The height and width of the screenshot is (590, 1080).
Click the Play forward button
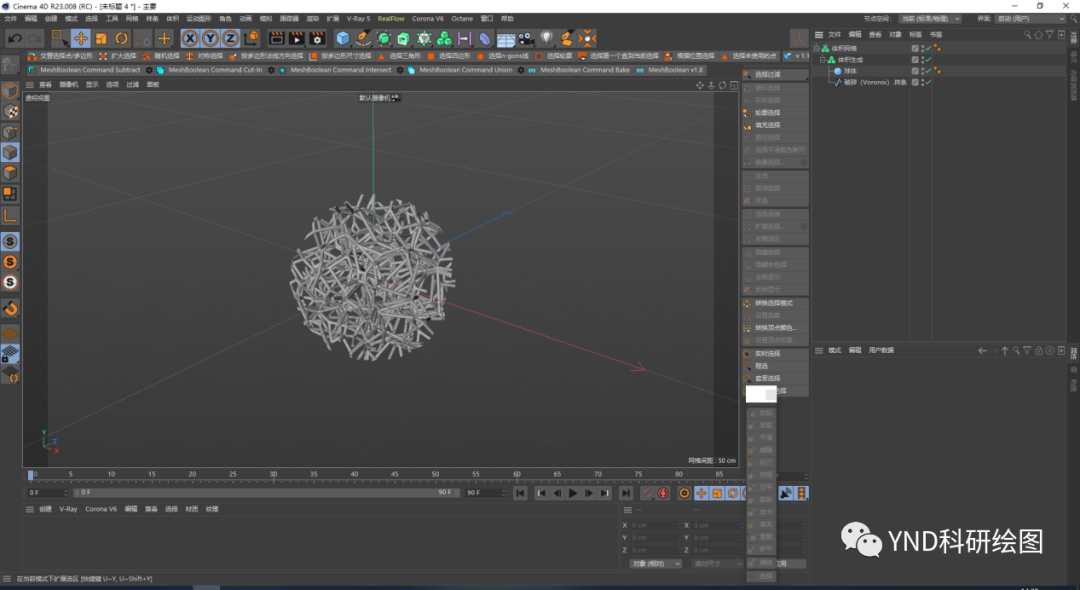point(572,493)
